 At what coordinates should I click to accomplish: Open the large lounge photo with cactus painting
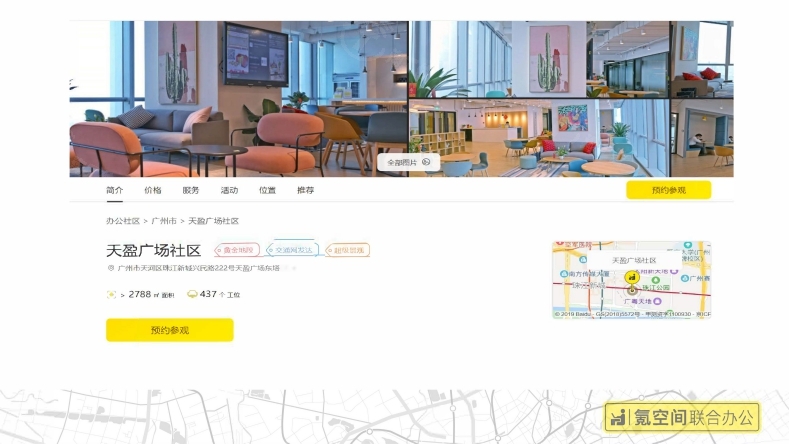[239, 99]
